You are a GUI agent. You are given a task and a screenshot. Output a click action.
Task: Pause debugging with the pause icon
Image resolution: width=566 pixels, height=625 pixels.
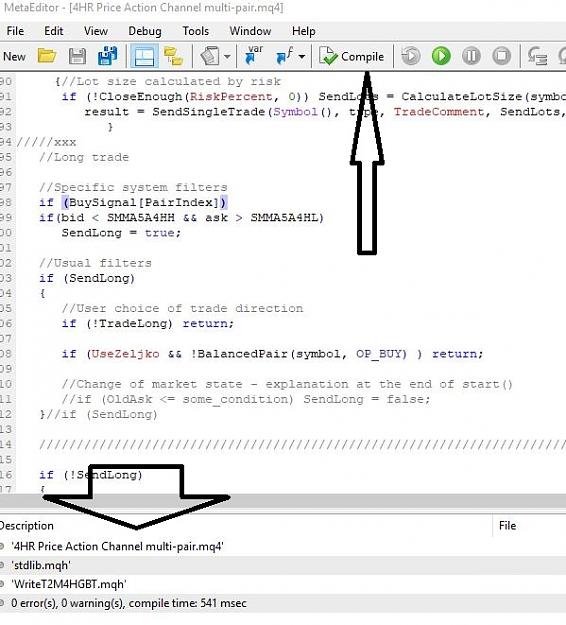click(471, 56)
